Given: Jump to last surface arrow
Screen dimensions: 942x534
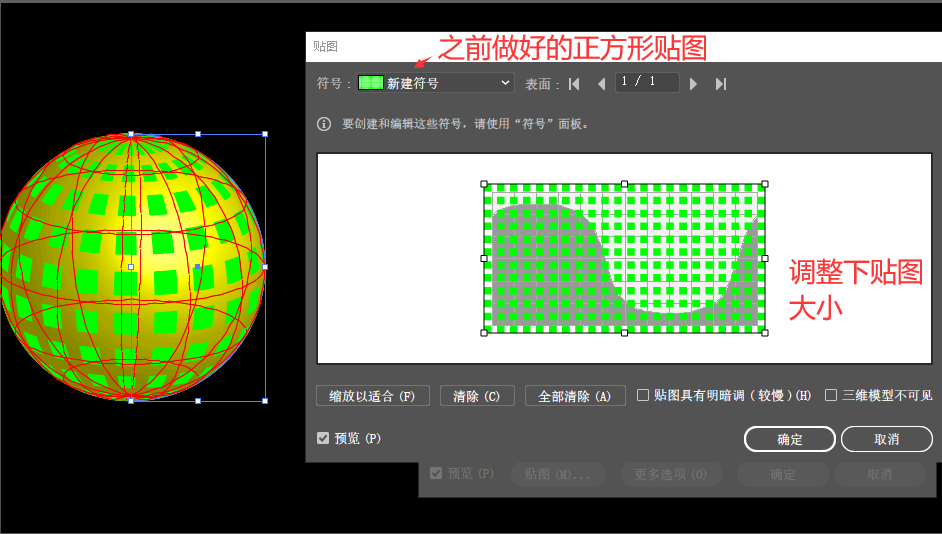Looking at the screenshot, I should point(721,84).
